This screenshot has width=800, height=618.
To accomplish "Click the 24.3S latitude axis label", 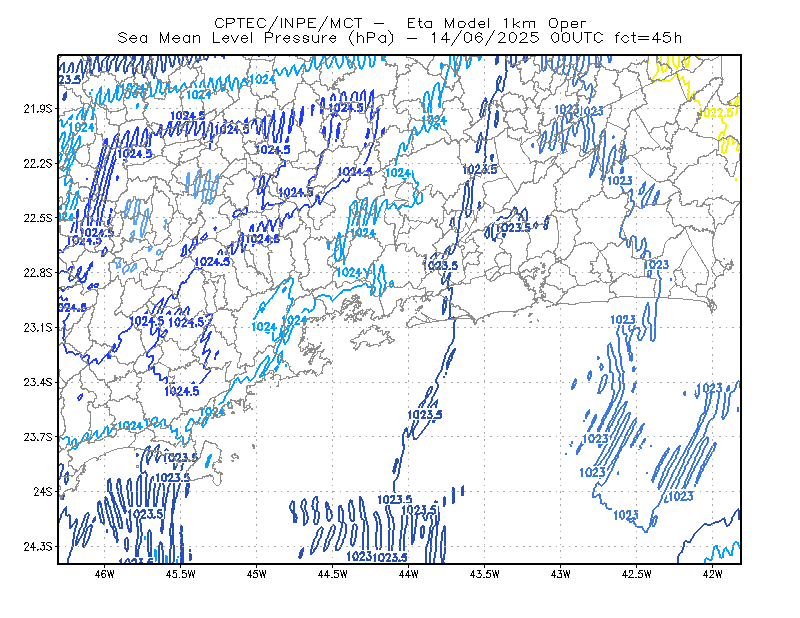I will pyautogui.click(x=38, y=547).
